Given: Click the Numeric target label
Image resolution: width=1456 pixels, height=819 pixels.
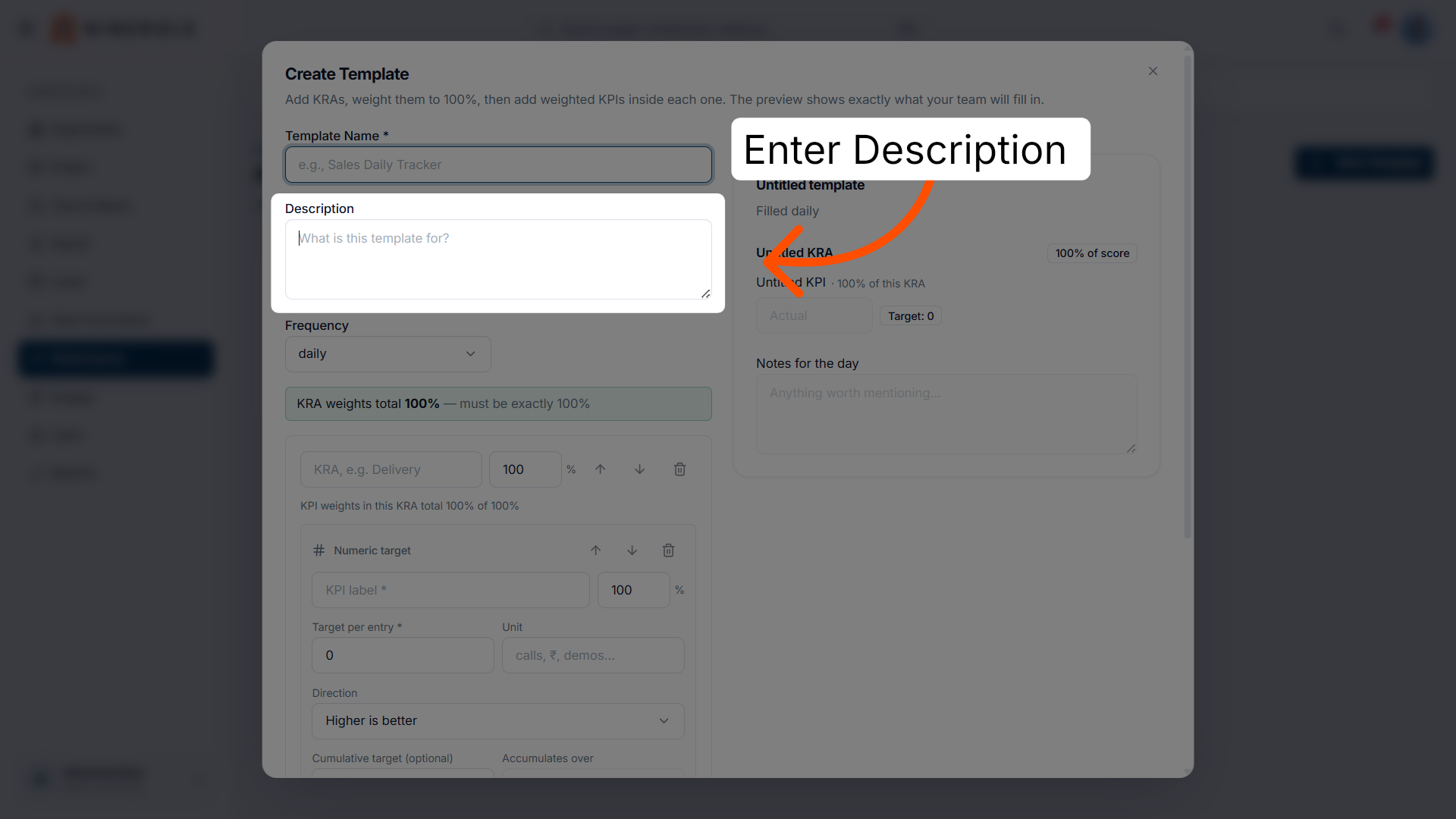Looking at the screenshot, I should 372,551.
